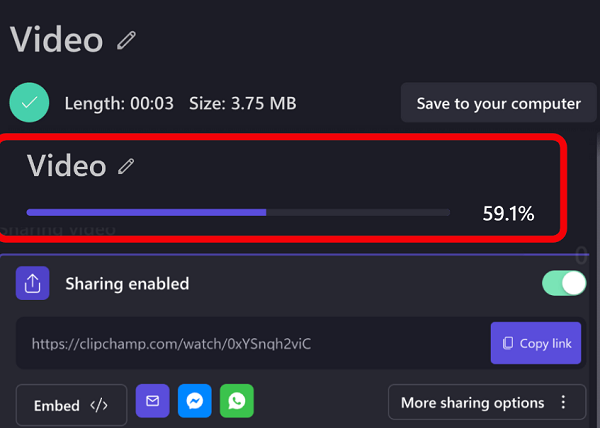The image size is (600, 428).
Task: Click the Sharing enabled label text
Action: click(x=127, y=284)
